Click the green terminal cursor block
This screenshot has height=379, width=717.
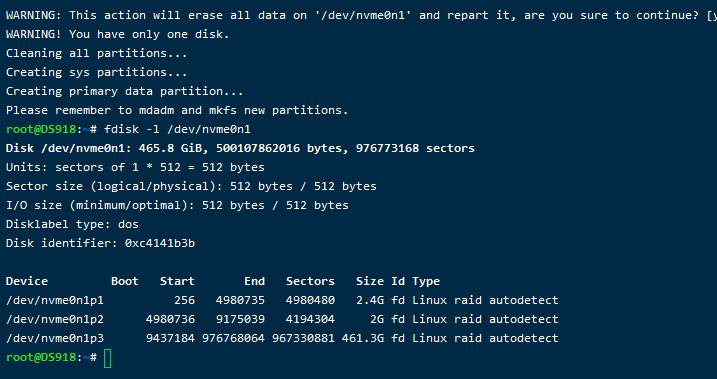pos(107,358)
